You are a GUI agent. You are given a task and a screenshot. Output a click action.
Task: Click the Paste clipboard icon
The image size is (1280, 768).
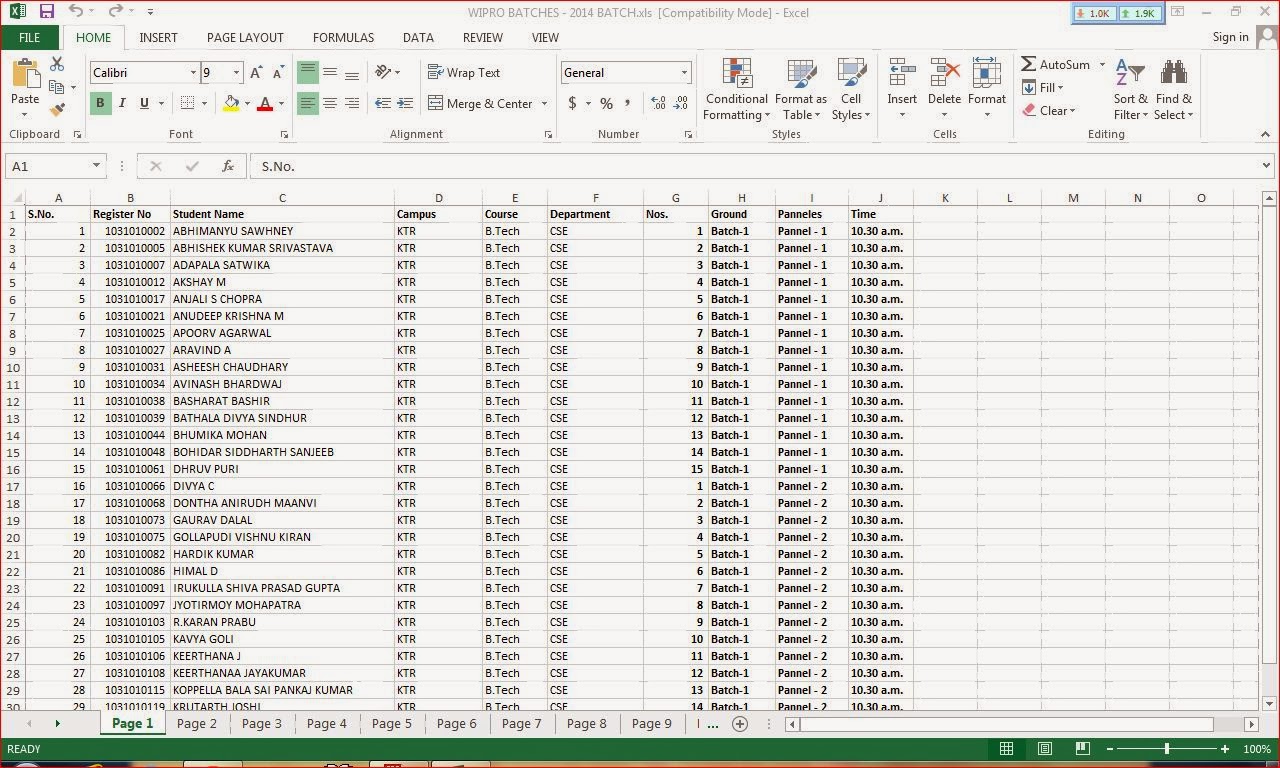pyautogui.click(x=25, y=74)
